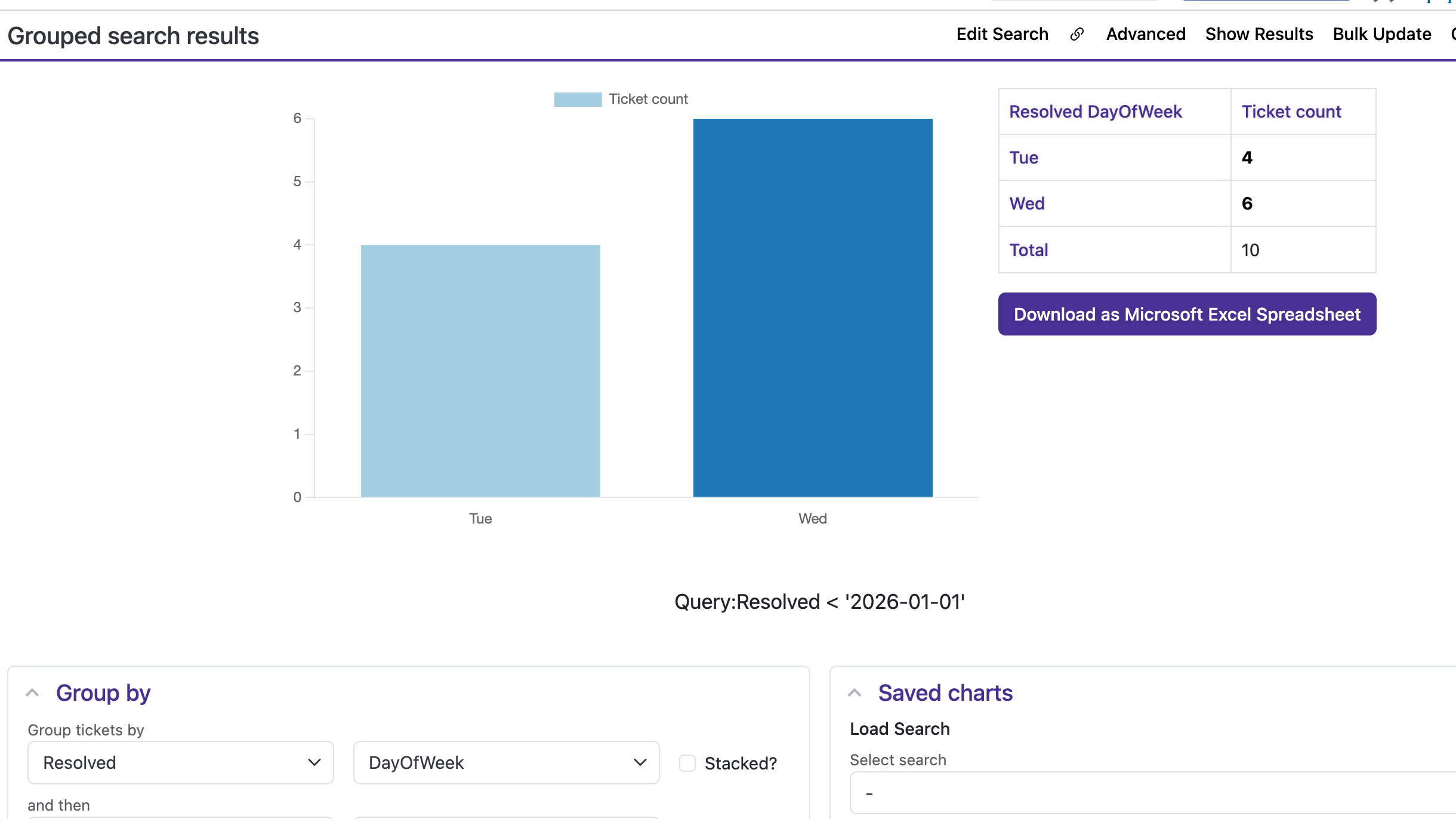This screenshot has width=1456, height=819.
Task: Collapse the Group by section chevron
Action: 33,693
